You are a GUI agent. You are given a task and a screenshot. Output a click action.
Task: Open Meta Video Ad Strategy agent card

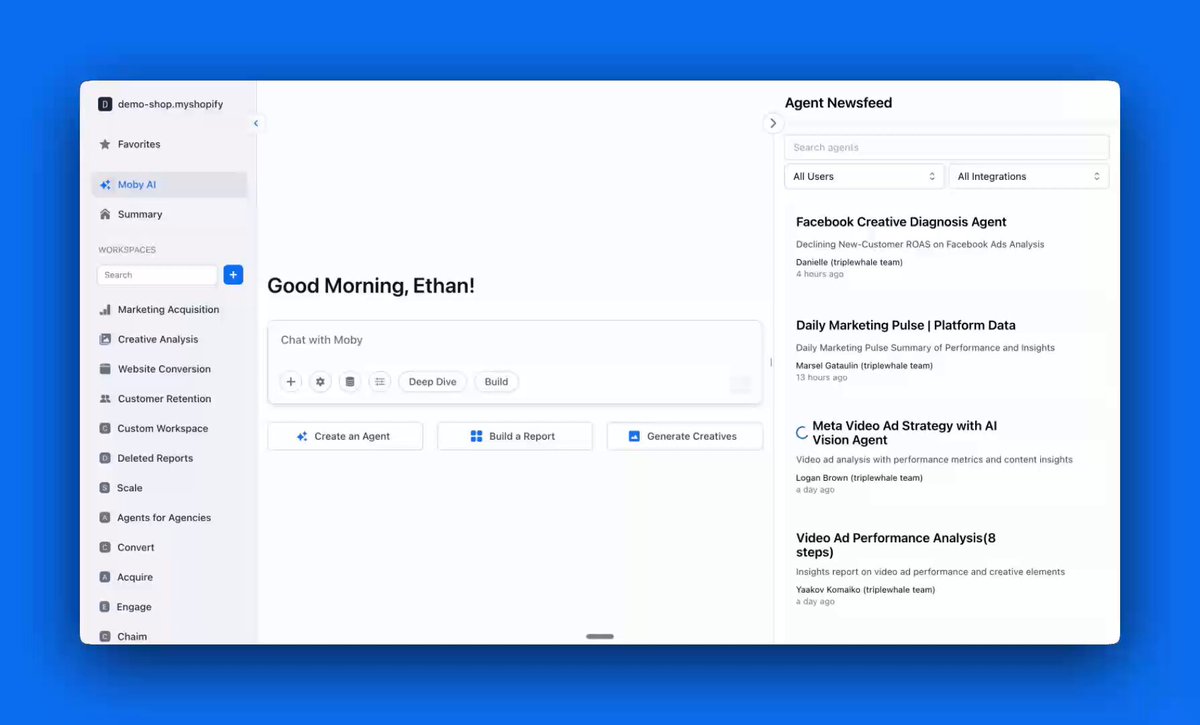946,457
